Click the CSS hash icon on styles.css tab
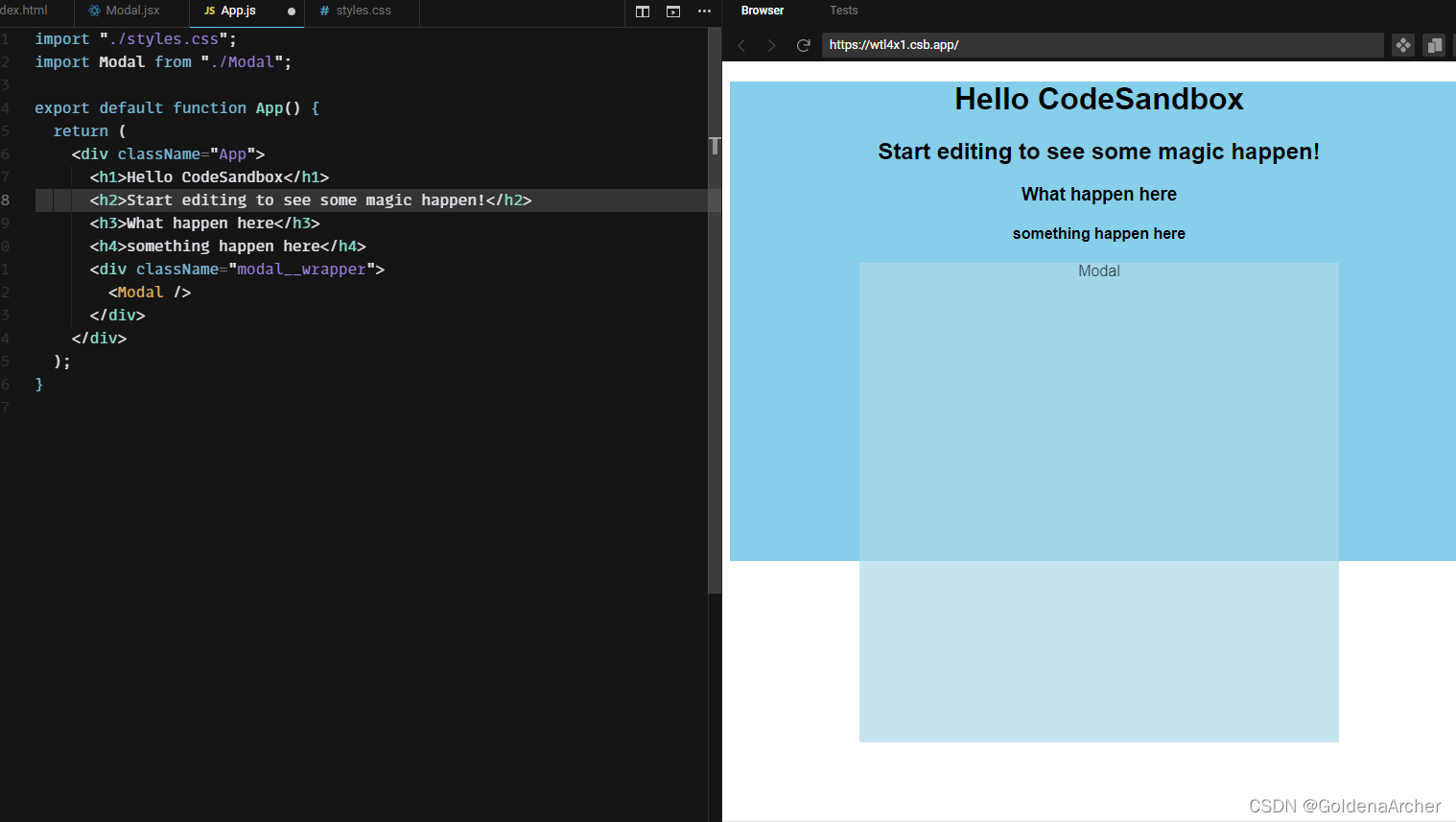Viewport: 1456px width, 822px height. click(324, 12)
